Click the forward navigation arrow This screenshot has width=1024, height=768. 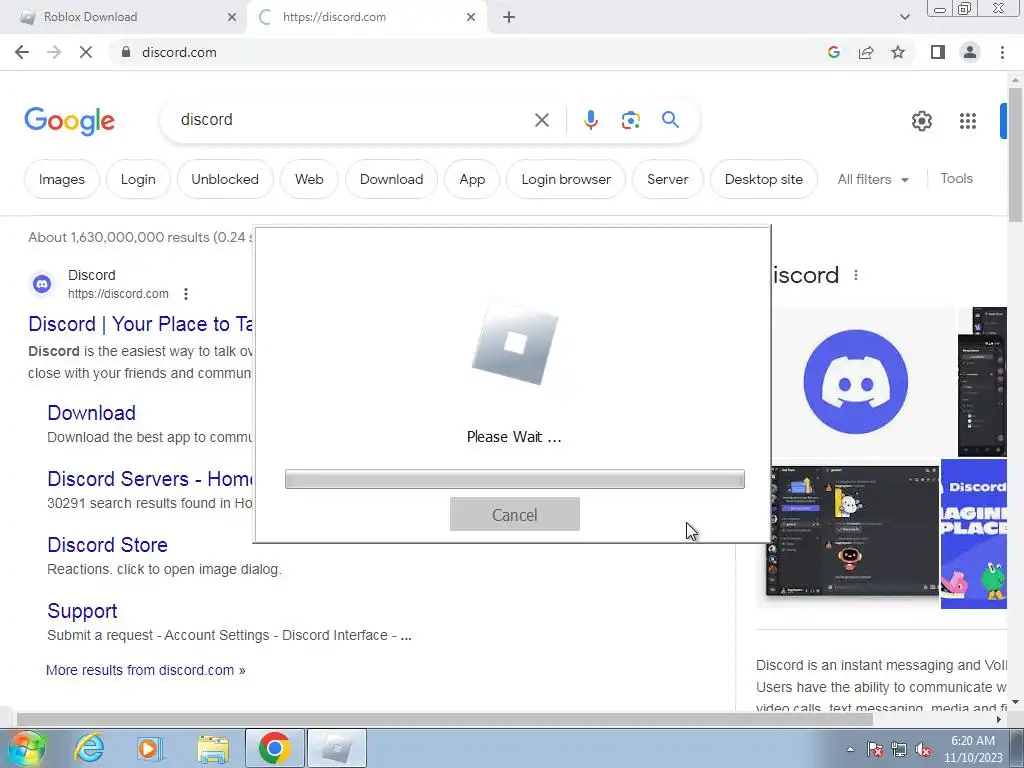(x=54, y=52)
